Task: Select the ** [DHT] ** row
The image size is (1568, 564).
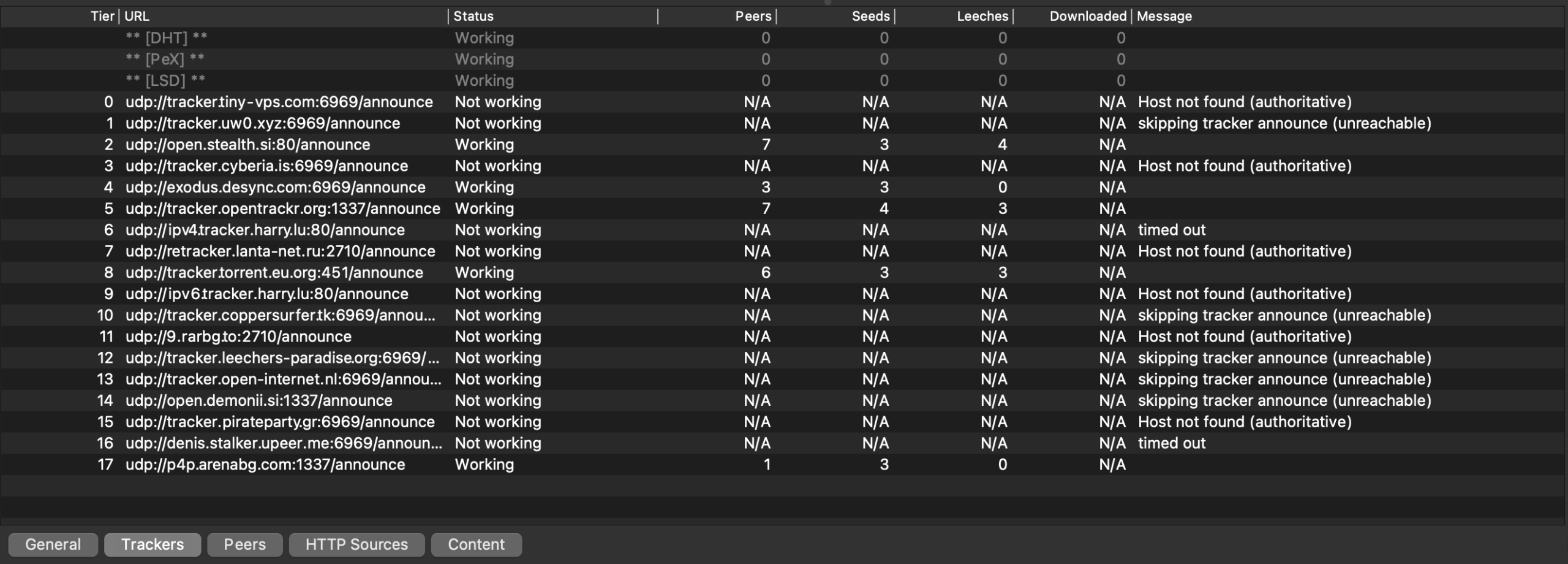Action: (x=783, y=38)
